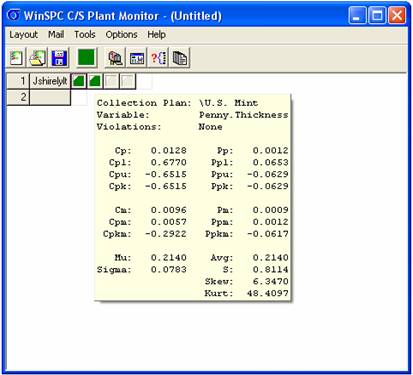Screen dimensions: 413x375
Task: Click the mailbox icon in toolbar
Action: 115,58
